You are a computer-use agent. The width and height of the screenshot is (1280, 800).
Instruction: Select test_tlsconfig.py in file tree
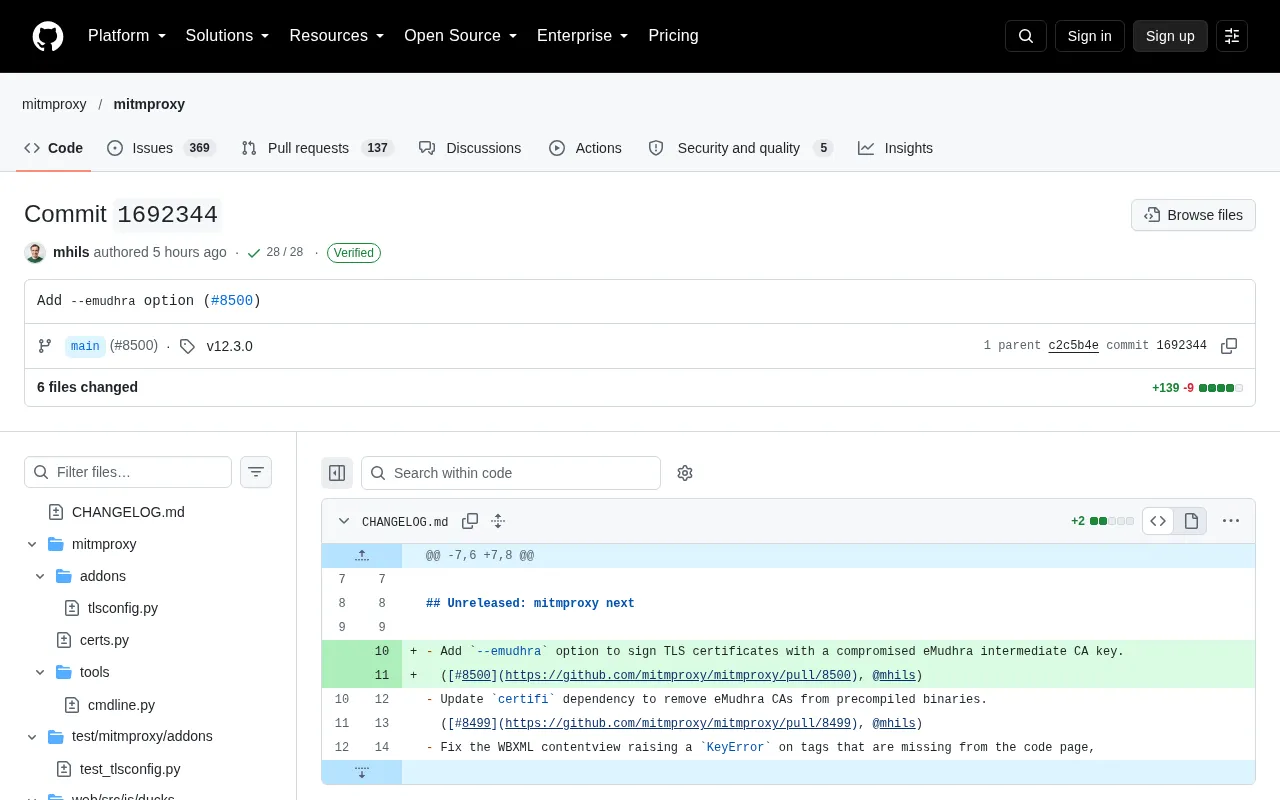click(x=130, y=769)
